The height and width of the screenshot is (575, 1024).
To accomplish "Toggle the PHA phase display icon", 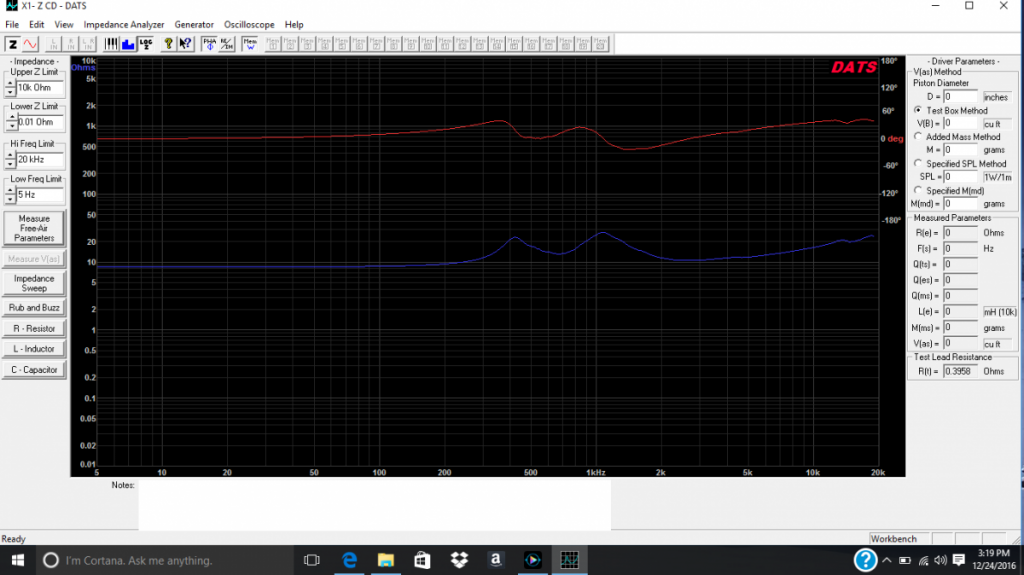I will [209, 44].
